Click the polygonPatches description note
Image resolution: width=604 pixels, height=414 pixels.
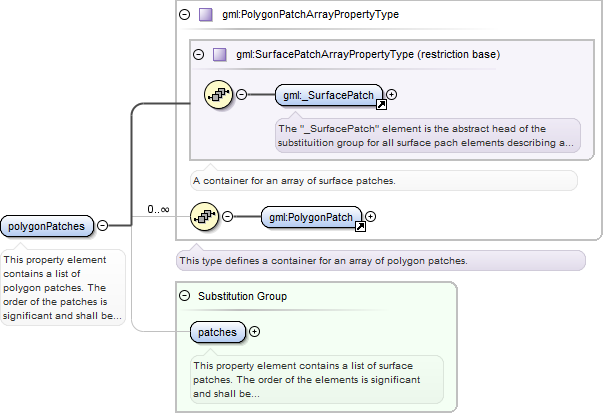coord(62,288)
